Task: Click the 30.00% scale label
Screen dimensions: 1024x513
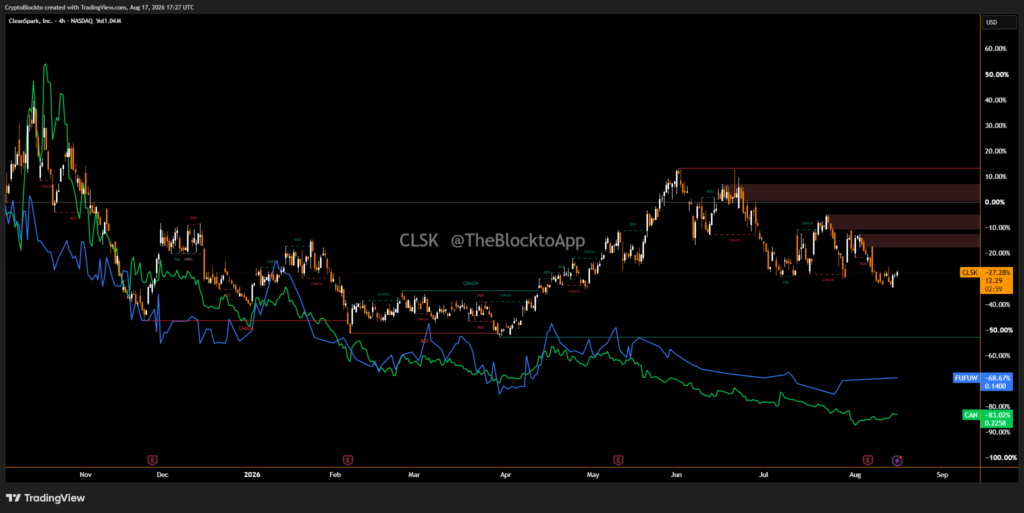Action: coord(995,125)
